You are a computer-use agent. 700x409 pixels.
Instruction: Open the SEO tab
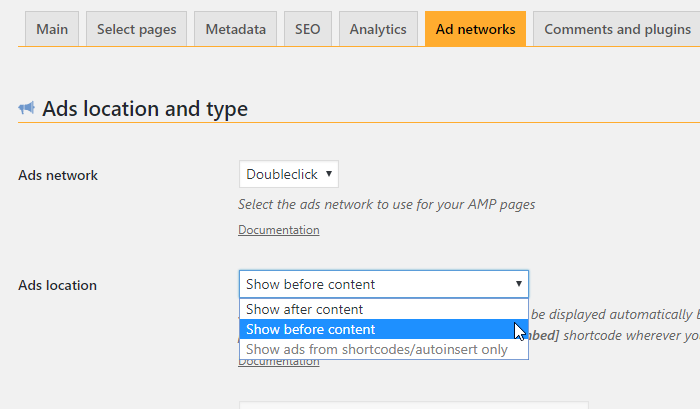pos(308,29)
